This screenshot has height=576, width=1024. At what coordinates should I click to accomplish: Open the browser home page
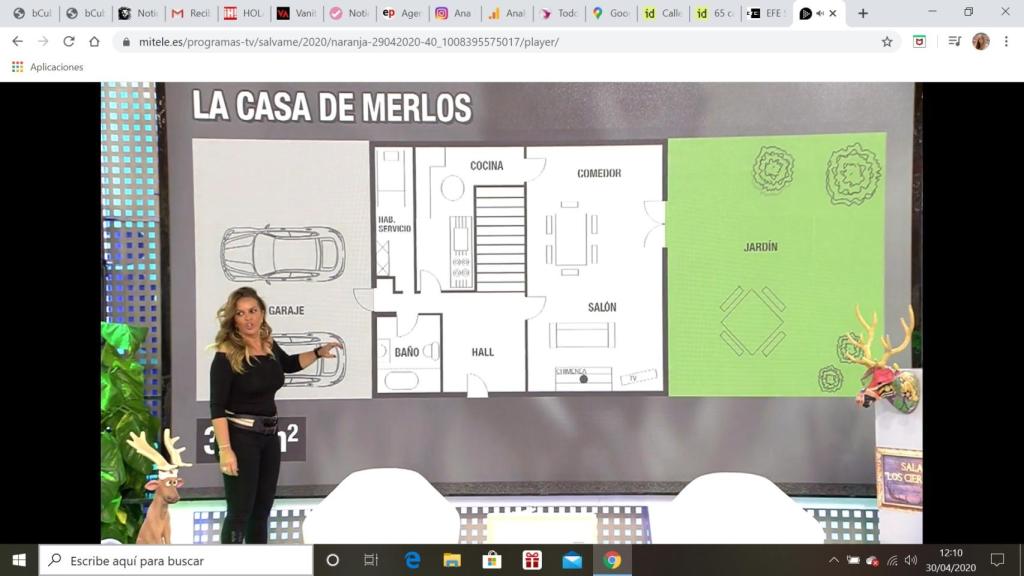(95, 41)
